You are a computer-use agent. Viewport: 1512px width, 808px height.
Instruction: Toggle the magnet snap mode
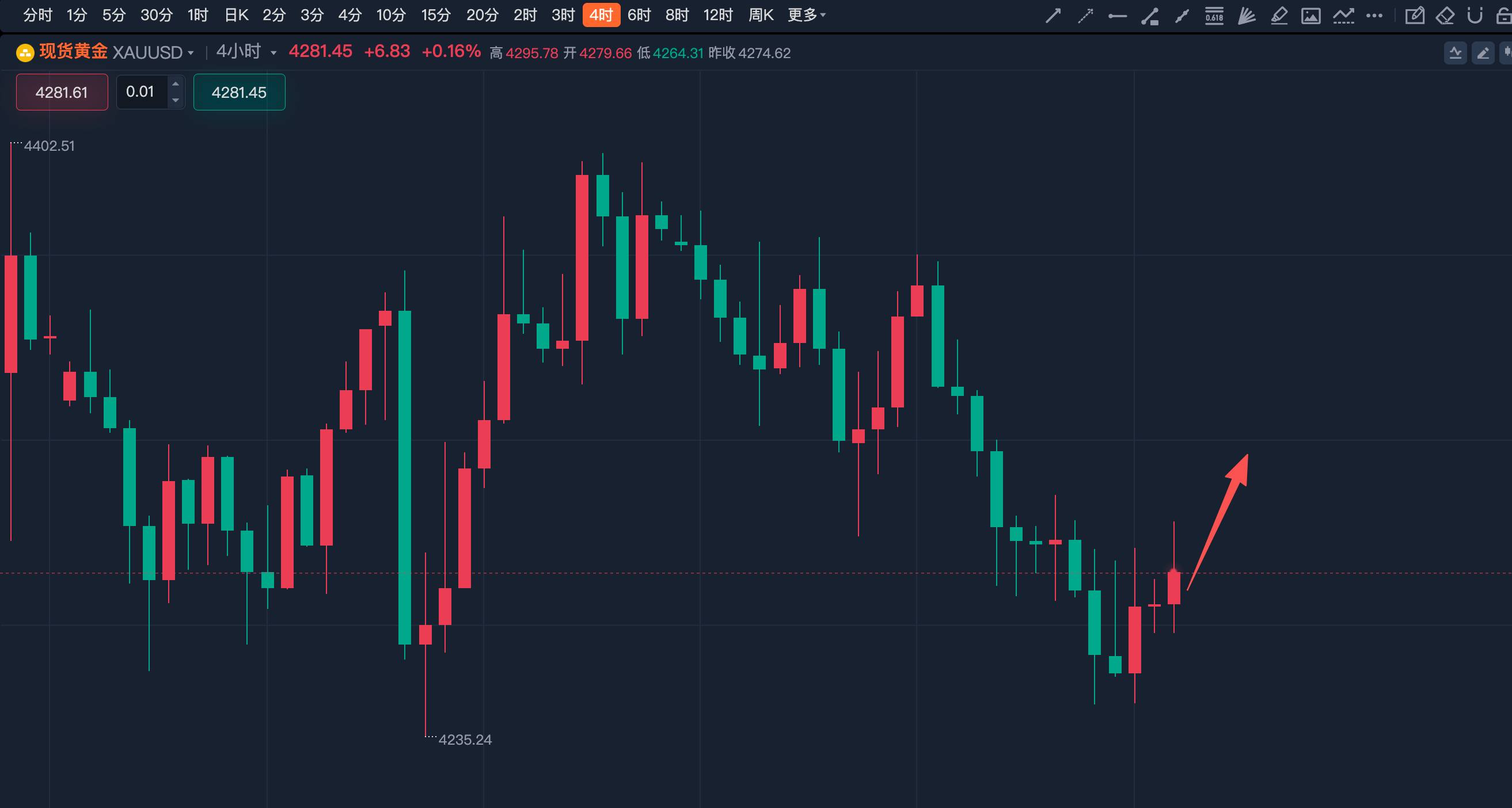pyautogui.click(x=1475, y=16)
